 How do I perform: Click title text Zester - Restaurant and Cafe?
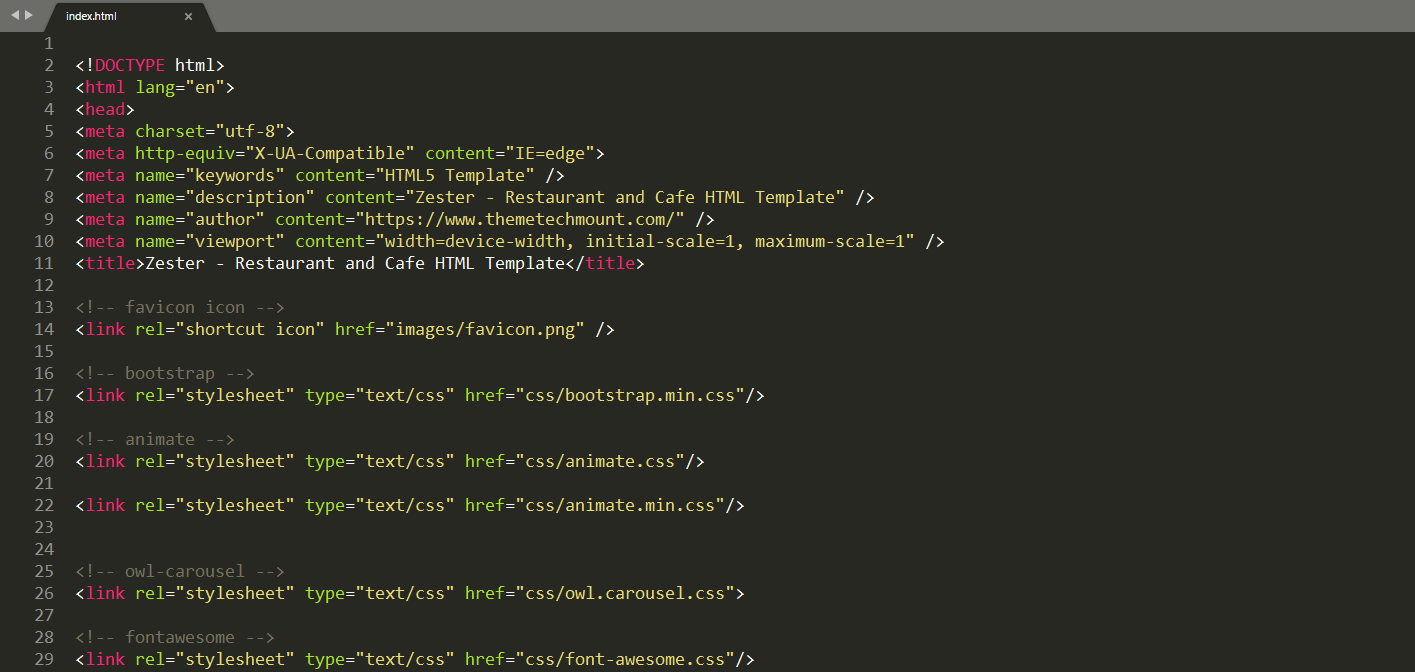tap(355, 263)
